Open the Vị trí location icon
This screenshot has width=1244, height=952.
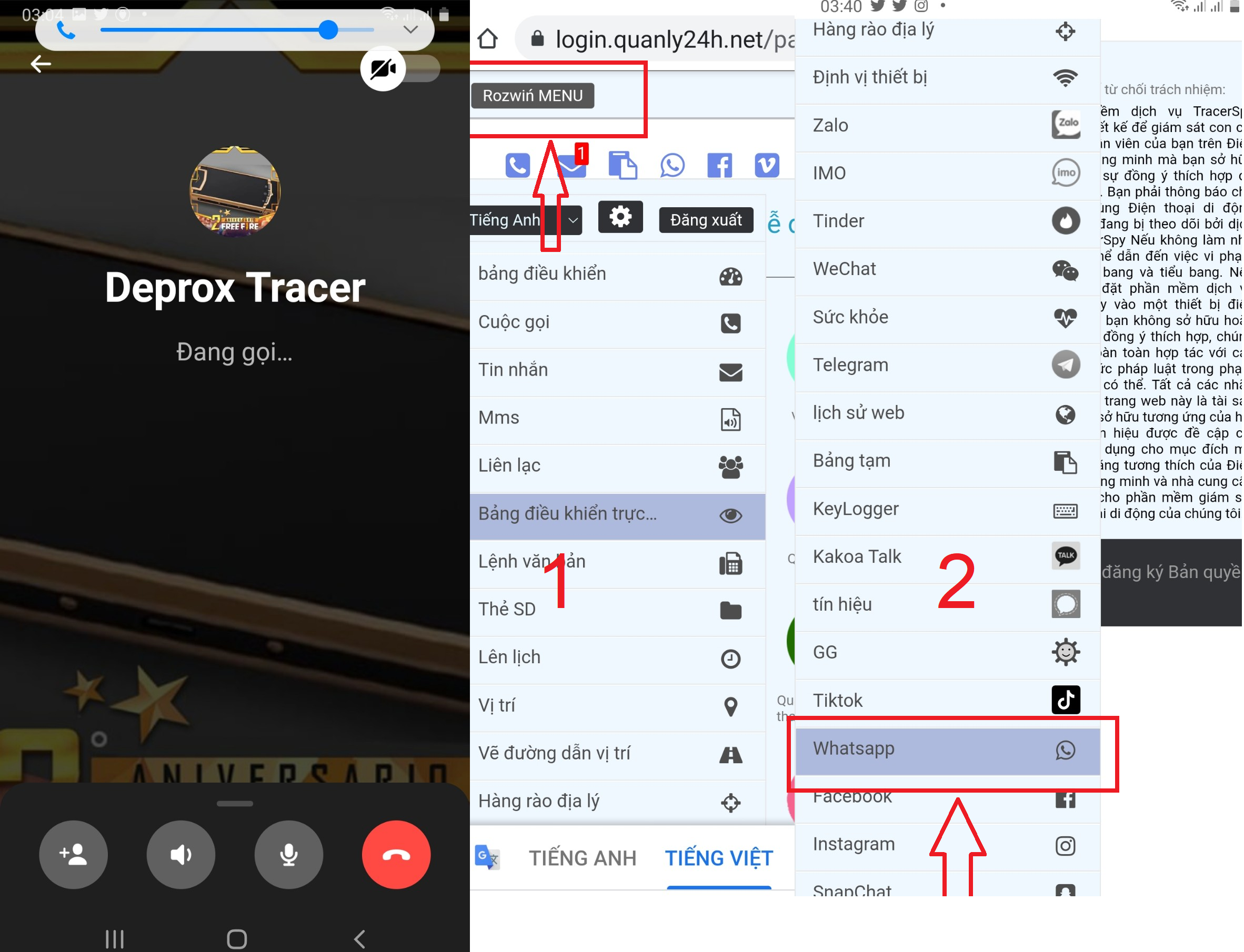[x=733, y=705]
